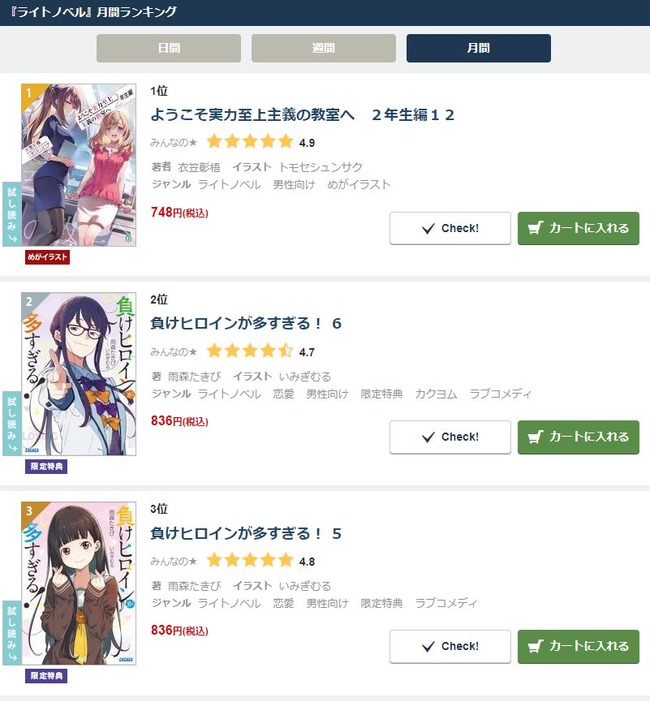
Task: Add 負けヒロインが多すぎる！ 6 to cart
Action: (578, 437)
